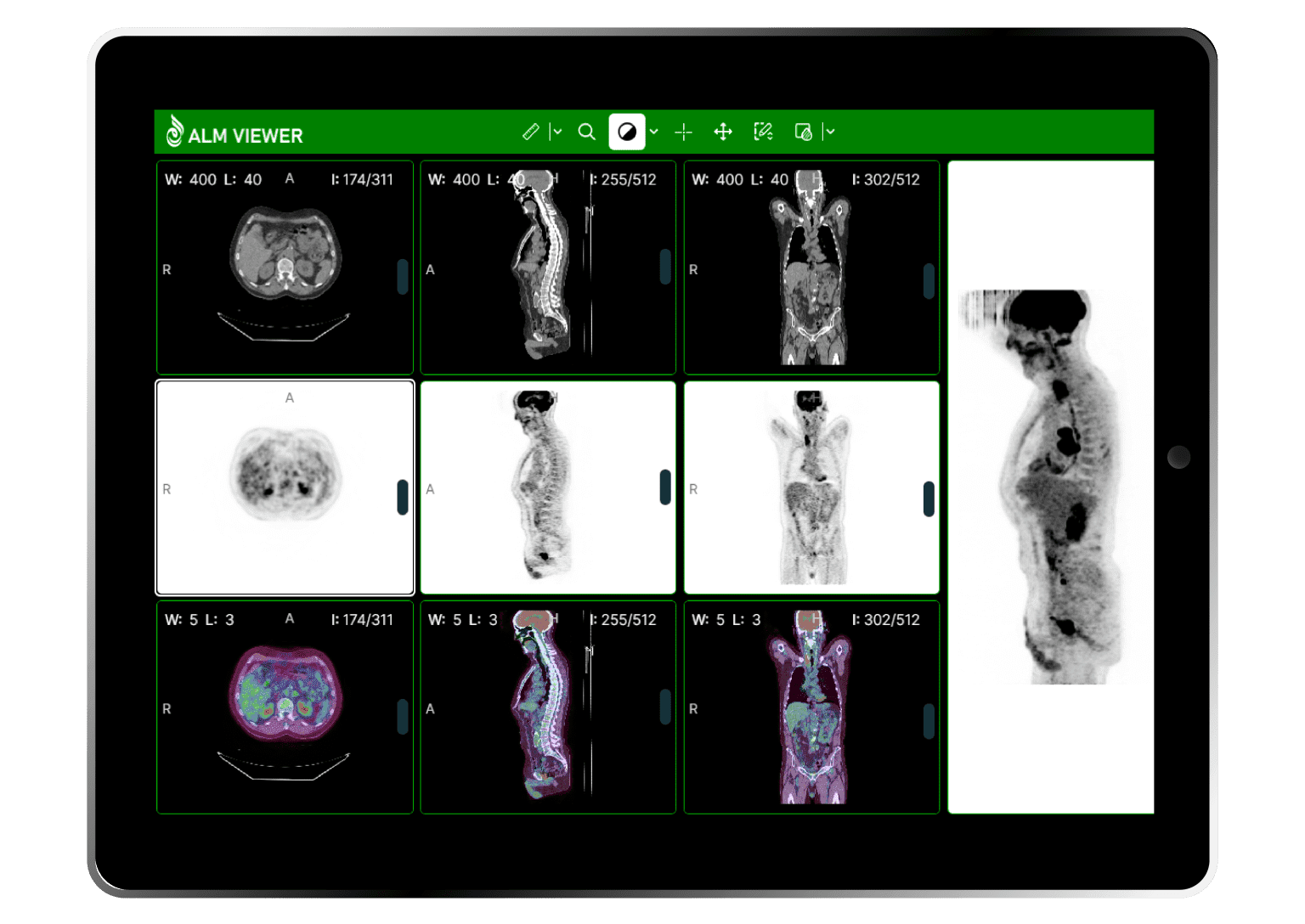The height and width of the screenshot is (924, 1305).
Task: Select the crosshair tool
Action: (683, 132)
